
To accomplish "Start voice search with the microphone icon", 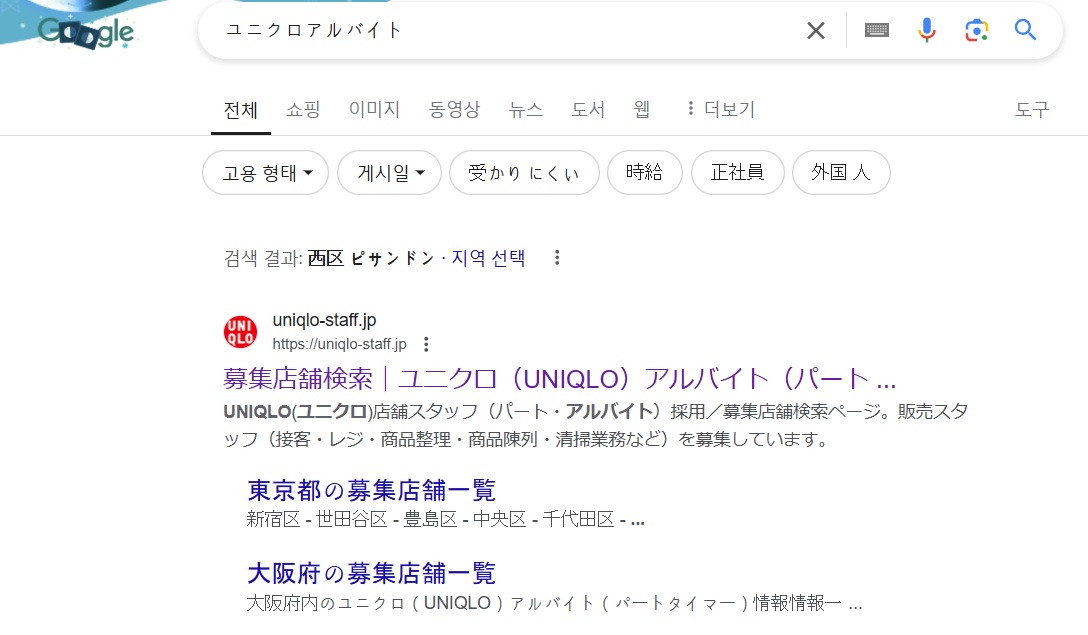I will (x=926, y=31).
